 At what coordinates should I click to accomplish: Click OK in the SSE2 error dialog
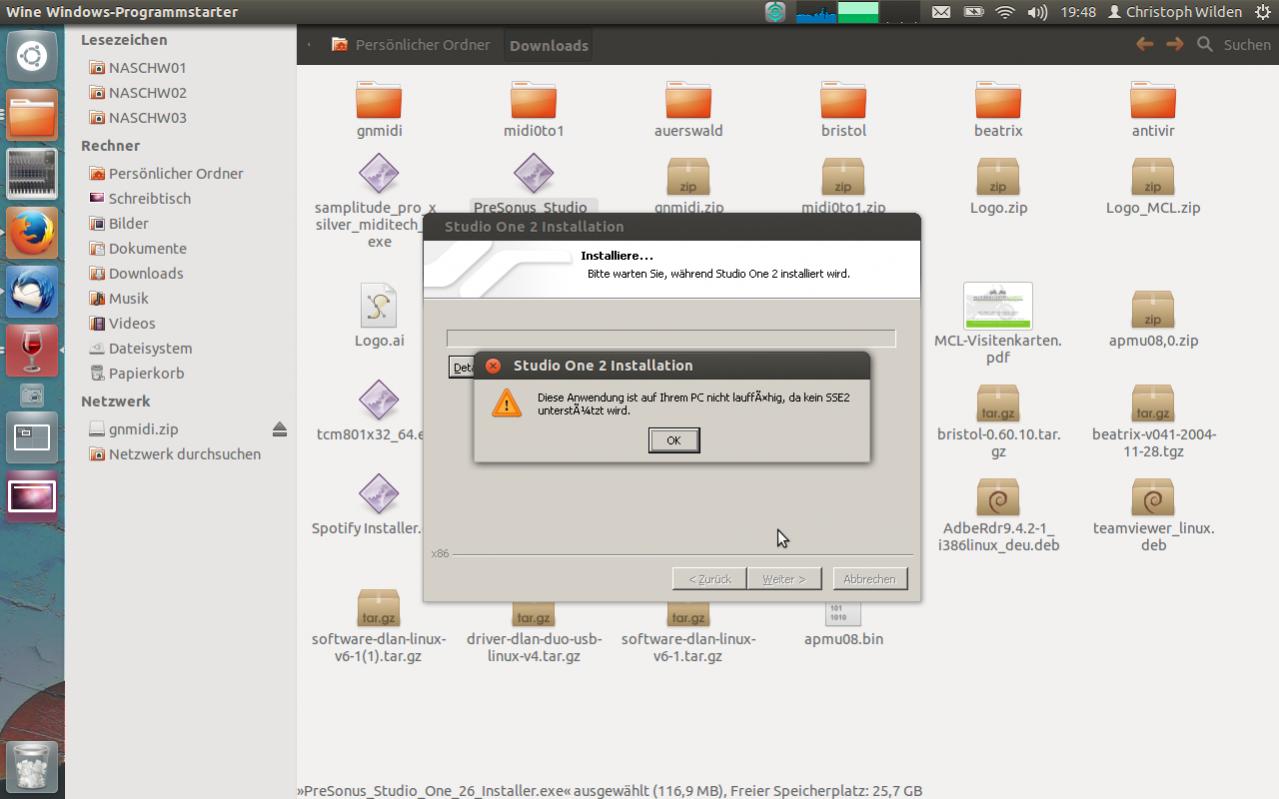pos(673,440)
